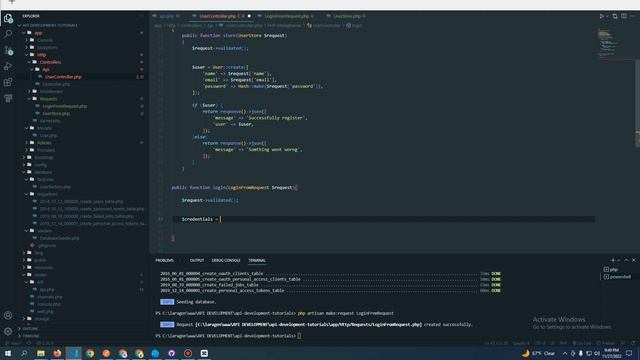Screen dimensions: 640x360
Task: Open Firefox from taskbar
Action: (x=57, y=353)
